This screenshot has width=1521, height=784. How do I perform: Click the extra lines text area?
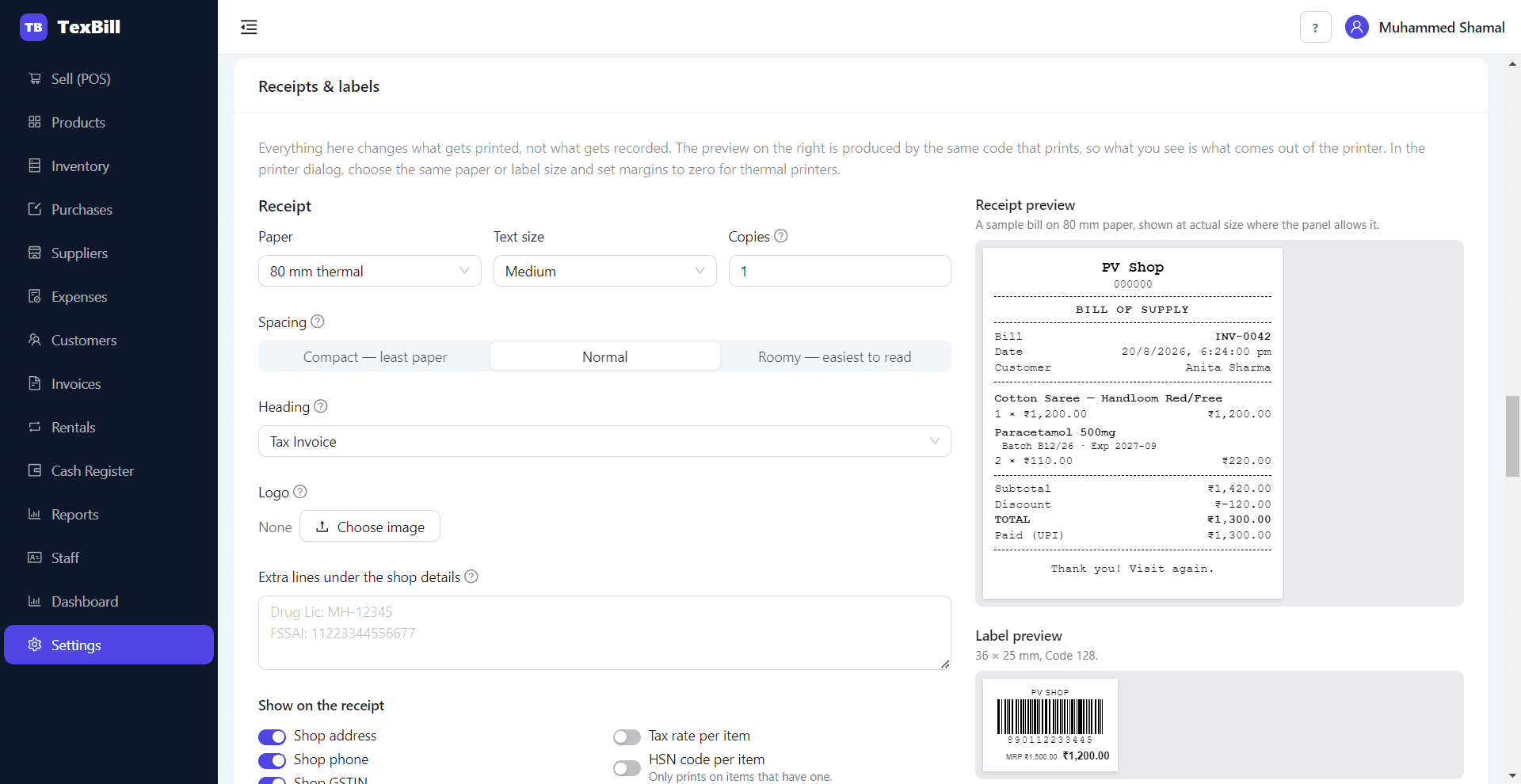[604, 633]
